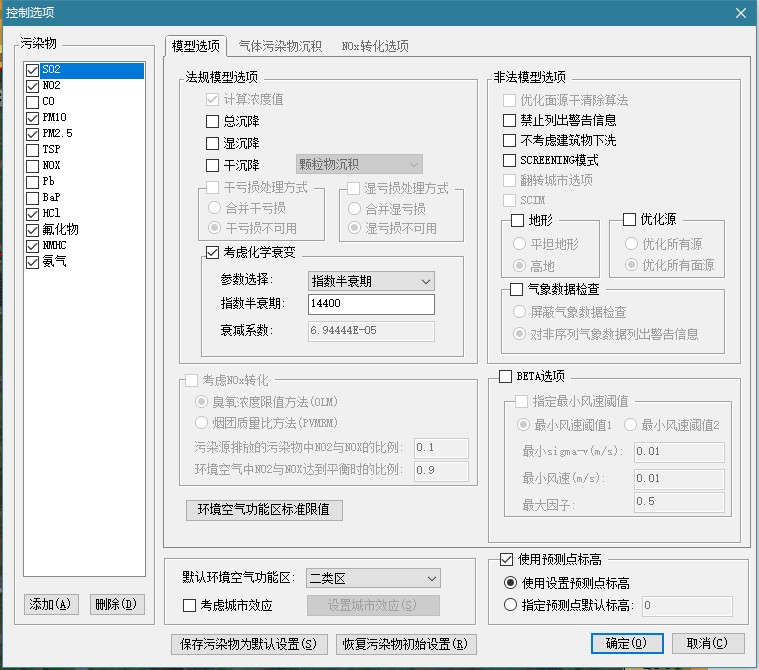Click 保存污染物为默认设置 button
The image size is (759, 670).
(250, 643)
